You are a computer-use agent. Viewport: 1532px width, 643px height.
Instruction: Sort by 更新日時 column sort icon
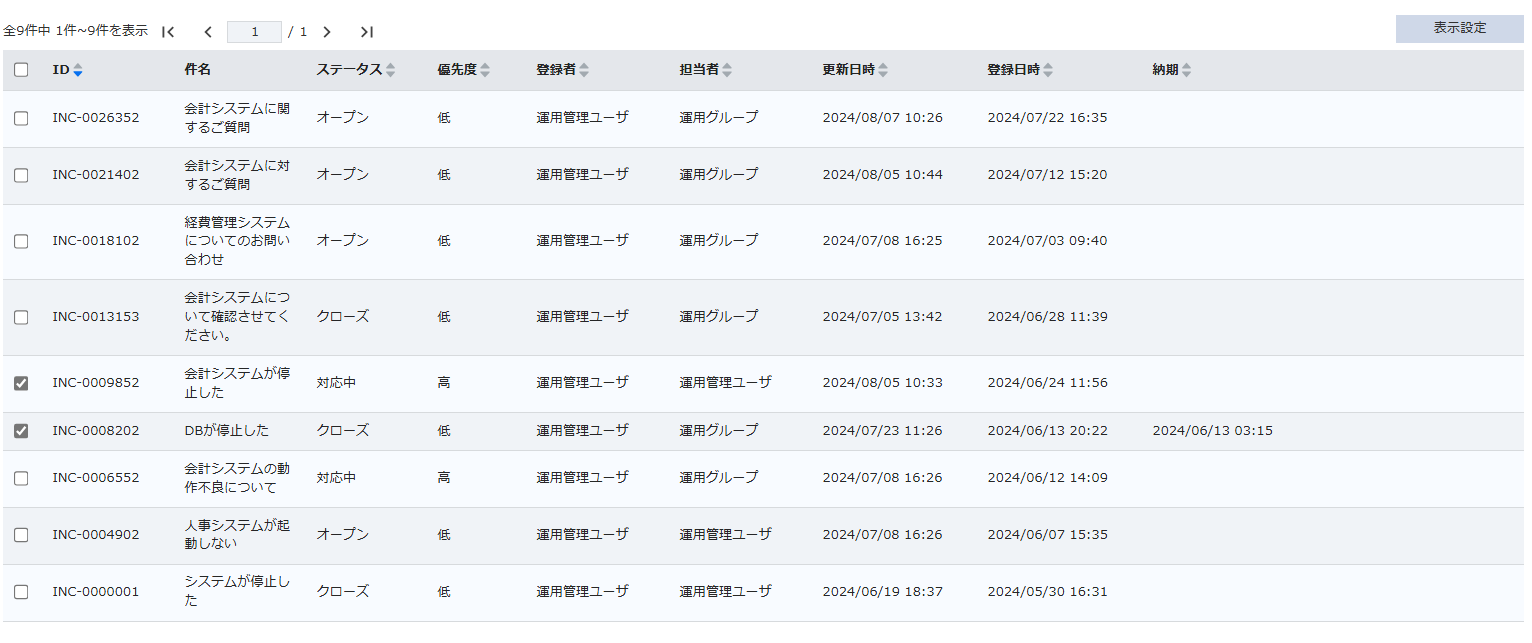coord(883,70)
